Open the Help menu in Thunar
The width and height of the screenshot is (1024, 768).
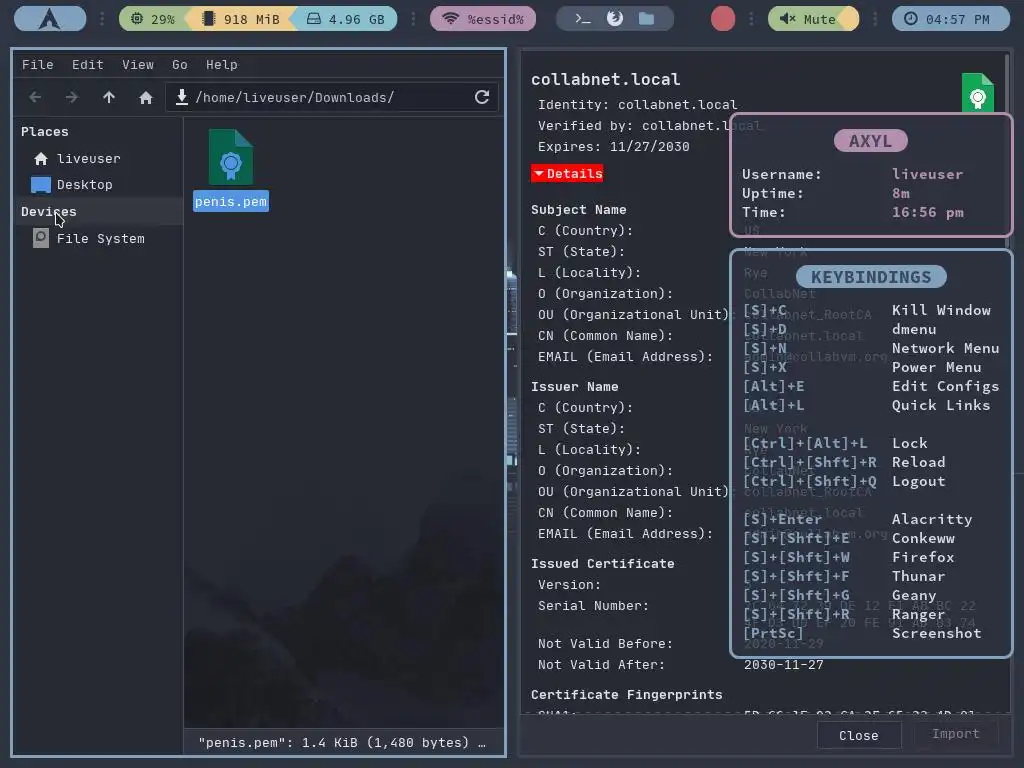[x=221, y=65]
